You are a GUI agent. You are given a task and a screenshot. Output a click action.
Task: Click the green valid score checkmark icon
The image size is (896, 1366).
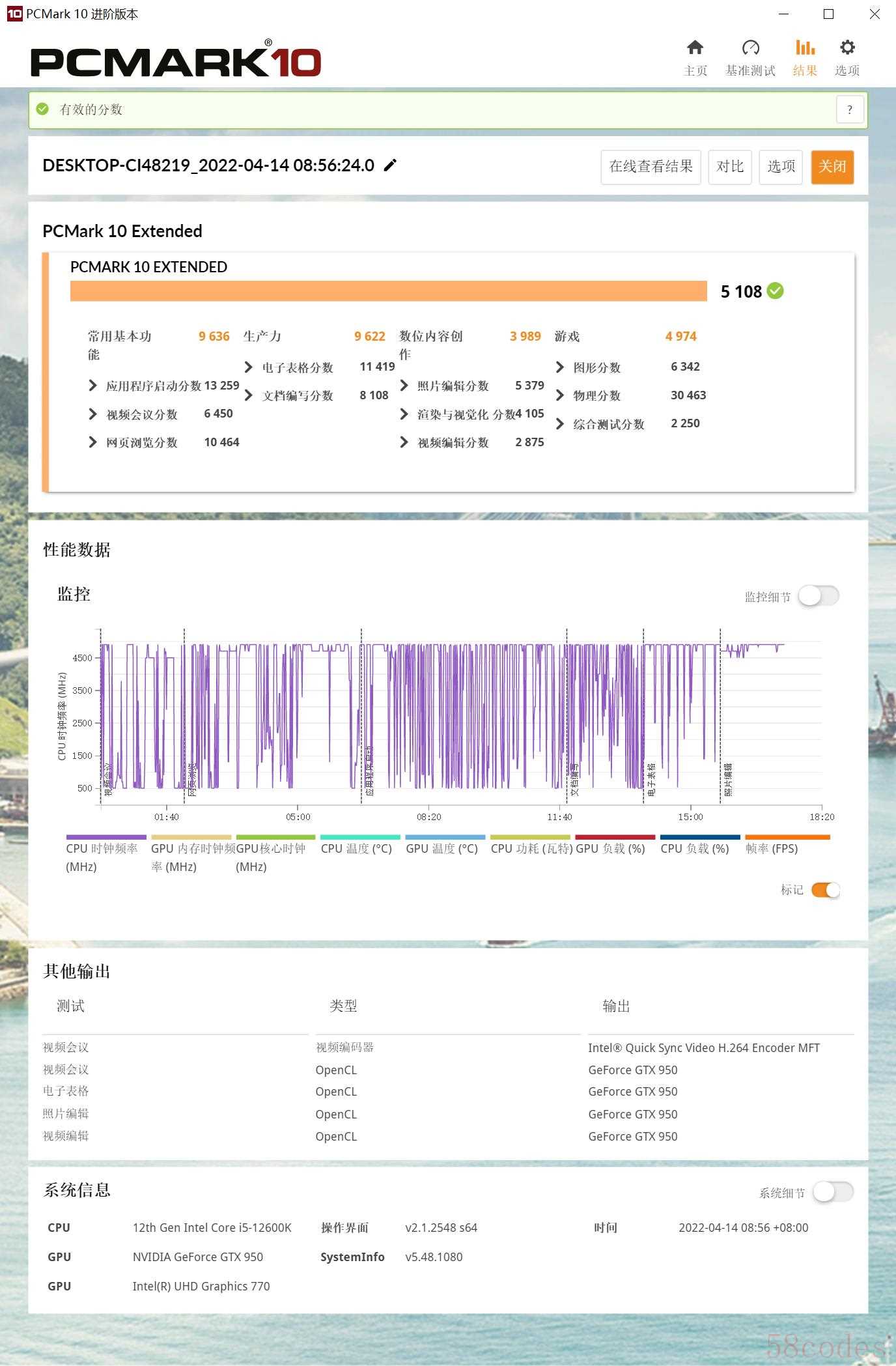(x=43, y=109)
